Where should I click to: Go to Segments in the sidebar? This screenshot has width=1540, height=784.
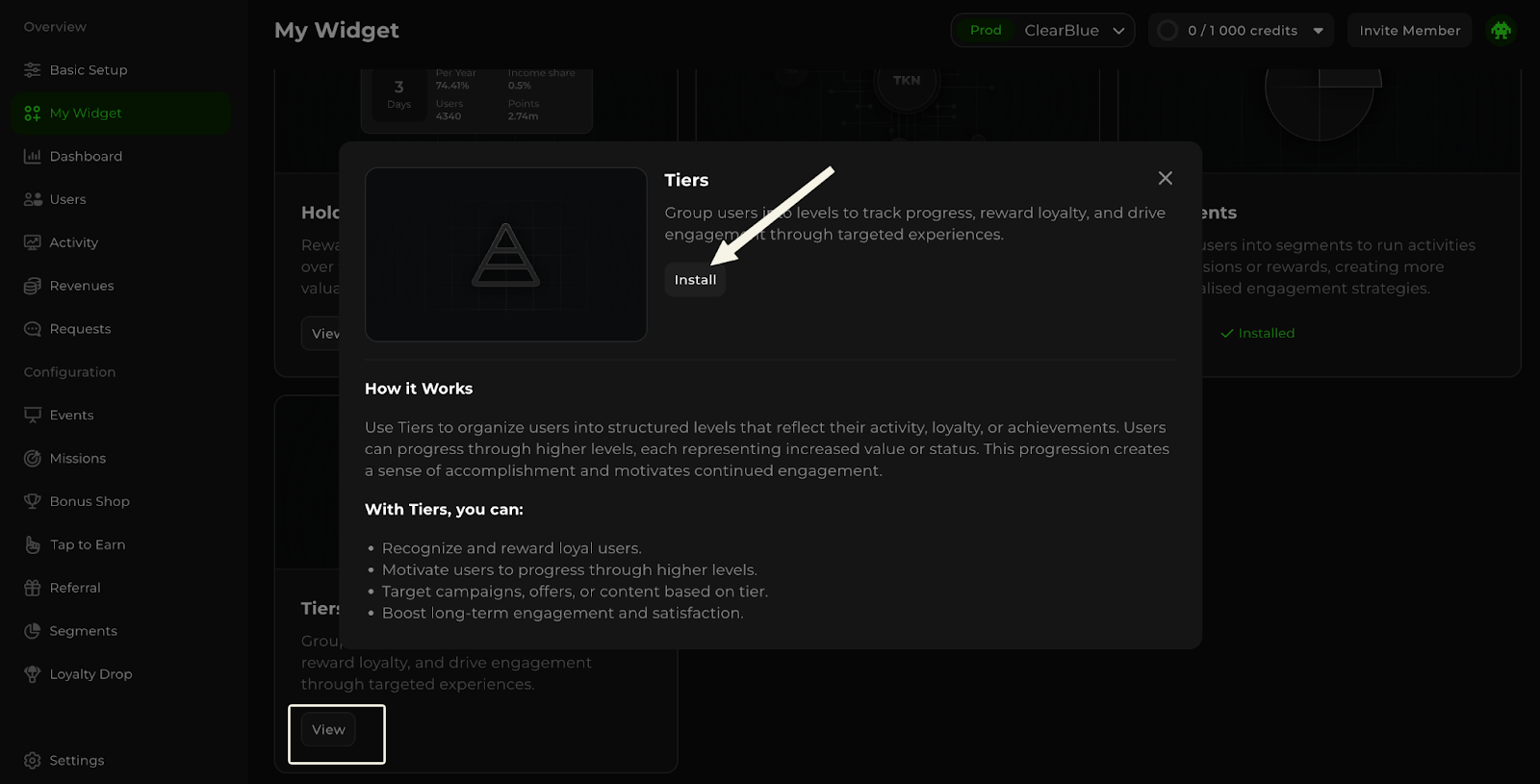[83, 631]
